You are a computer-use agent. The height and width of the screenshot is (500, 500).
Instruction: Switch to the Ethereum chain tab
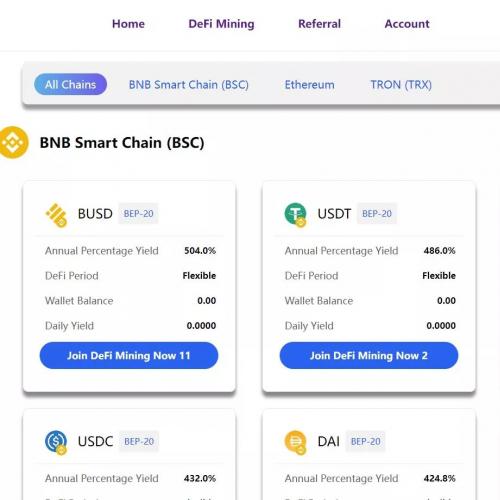pyautogui.click(x=309, y=85)
